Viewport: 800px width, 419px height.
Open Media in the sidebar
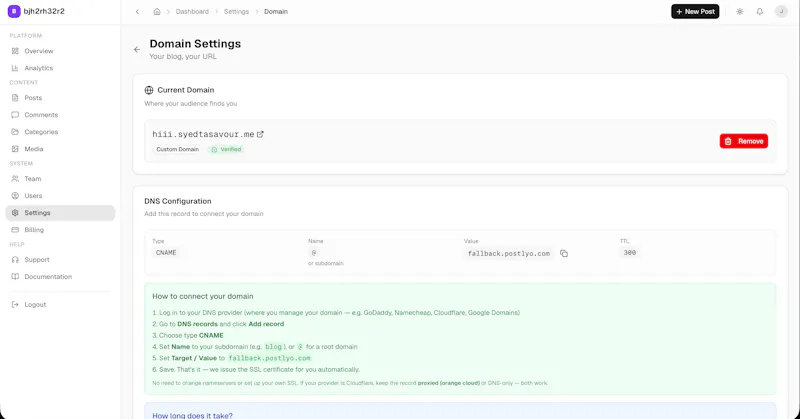[60, 149]
